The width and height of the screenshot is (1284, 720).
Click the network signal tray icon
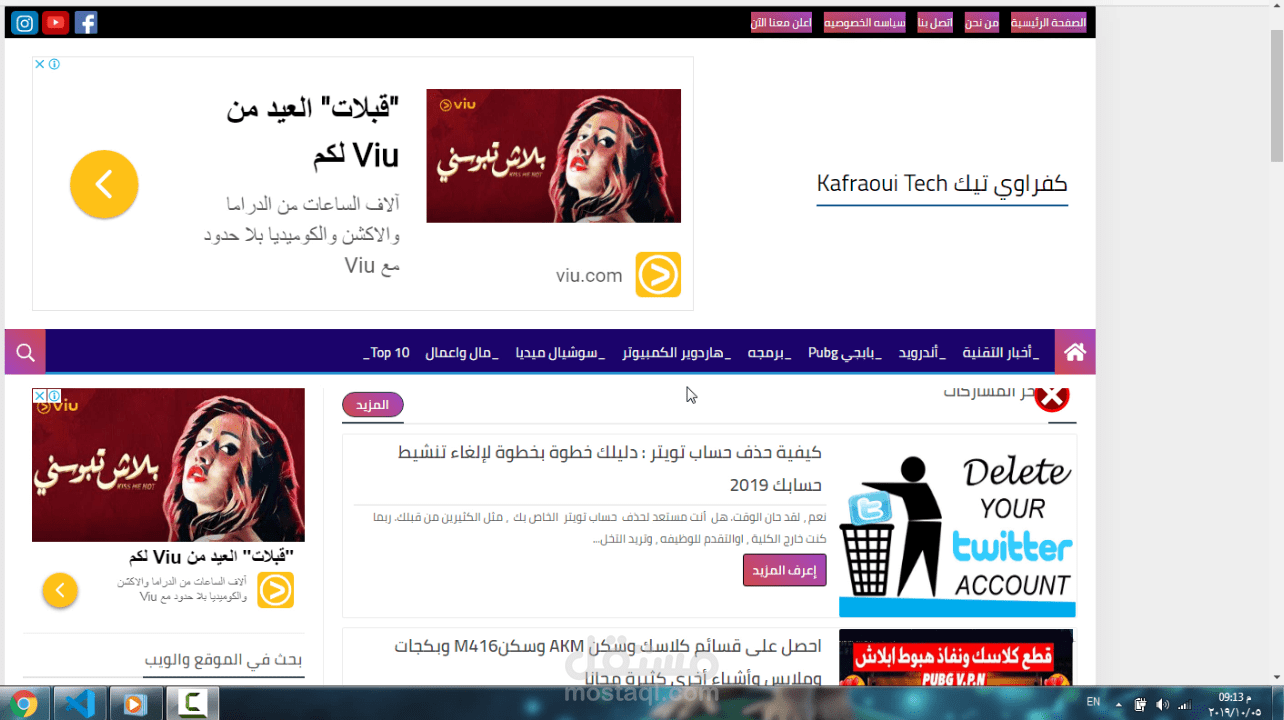(1186, 703)
